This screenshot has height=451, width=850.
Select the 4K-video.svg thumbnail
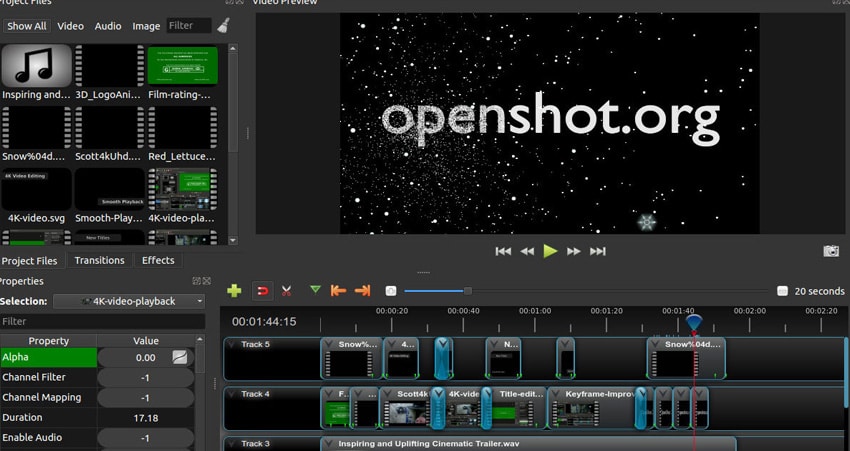36,189
